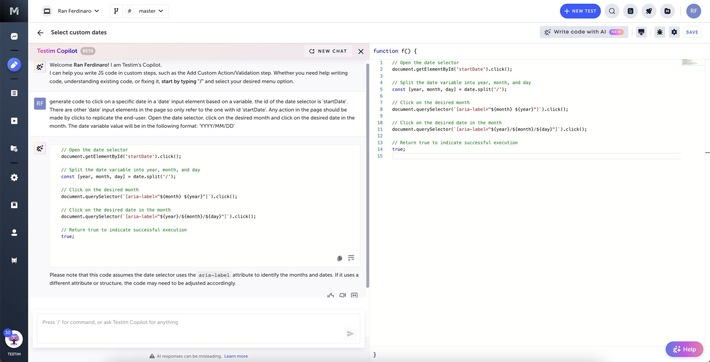This screenshot has width=710, height=362.
Task: Give thumbs down to Copilot response
Action: 342,295
